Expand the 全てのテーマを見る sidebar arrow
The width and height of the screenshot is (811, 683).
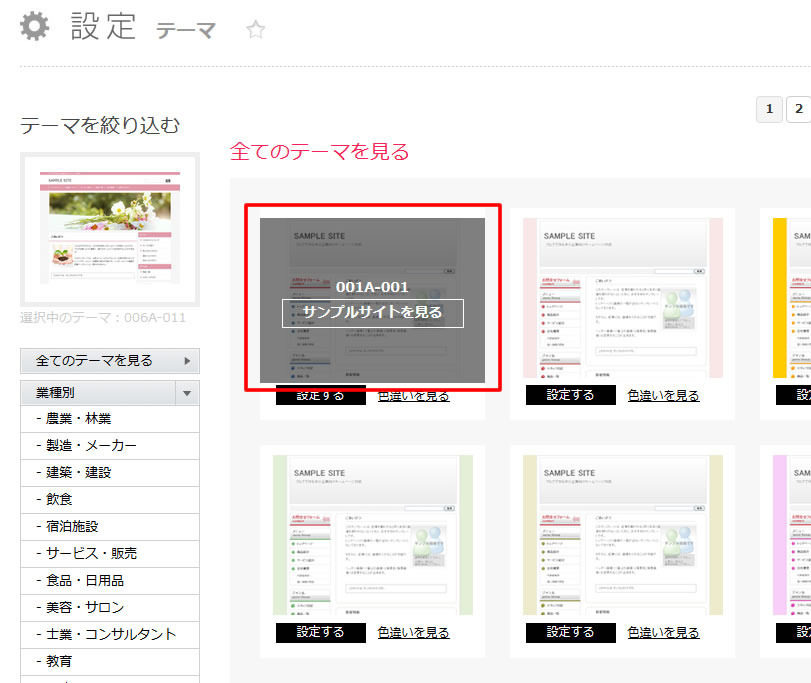187,361
